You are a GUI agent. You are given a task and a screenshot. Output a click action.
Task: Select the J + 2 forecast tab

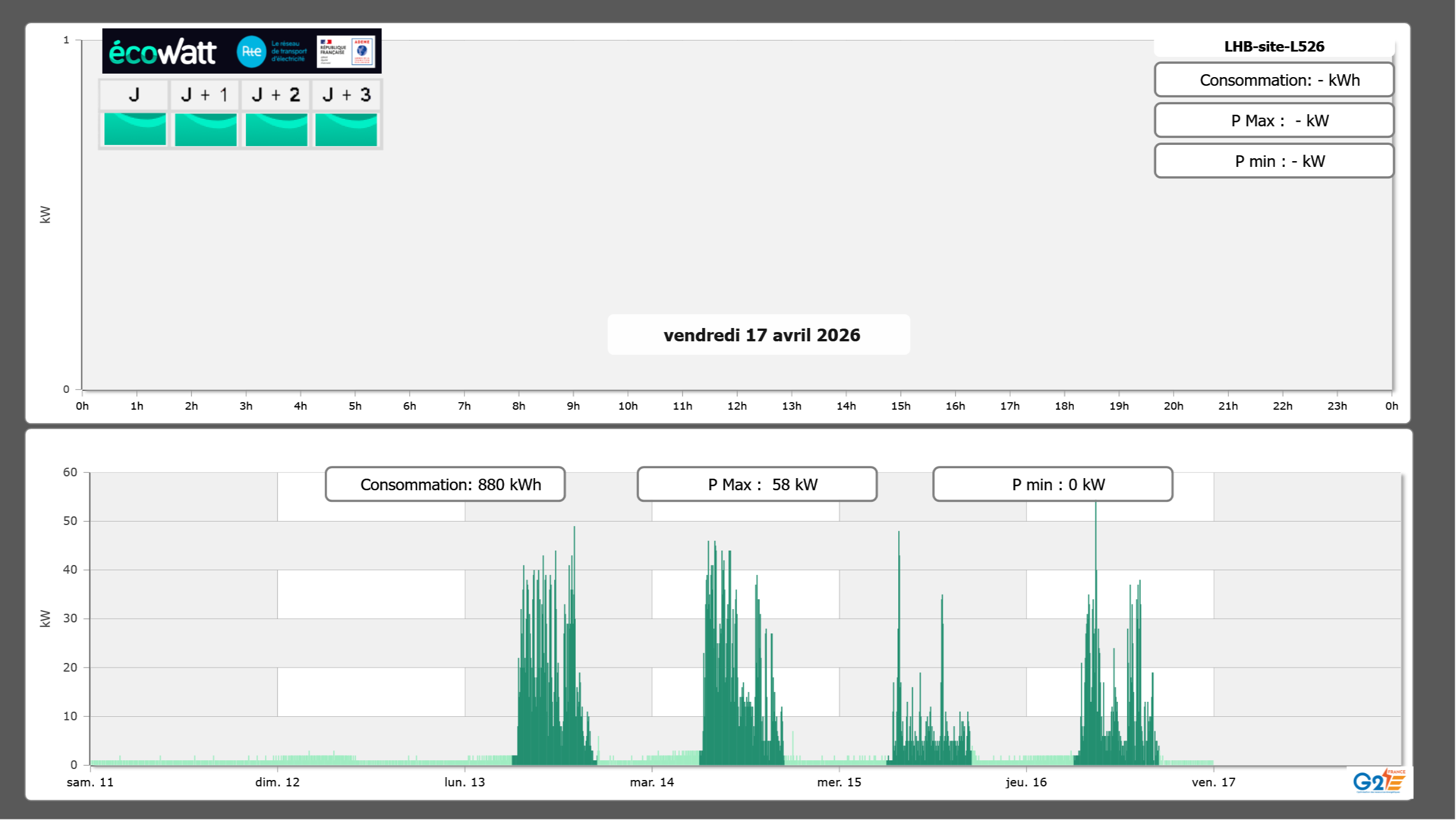point(276,94)
